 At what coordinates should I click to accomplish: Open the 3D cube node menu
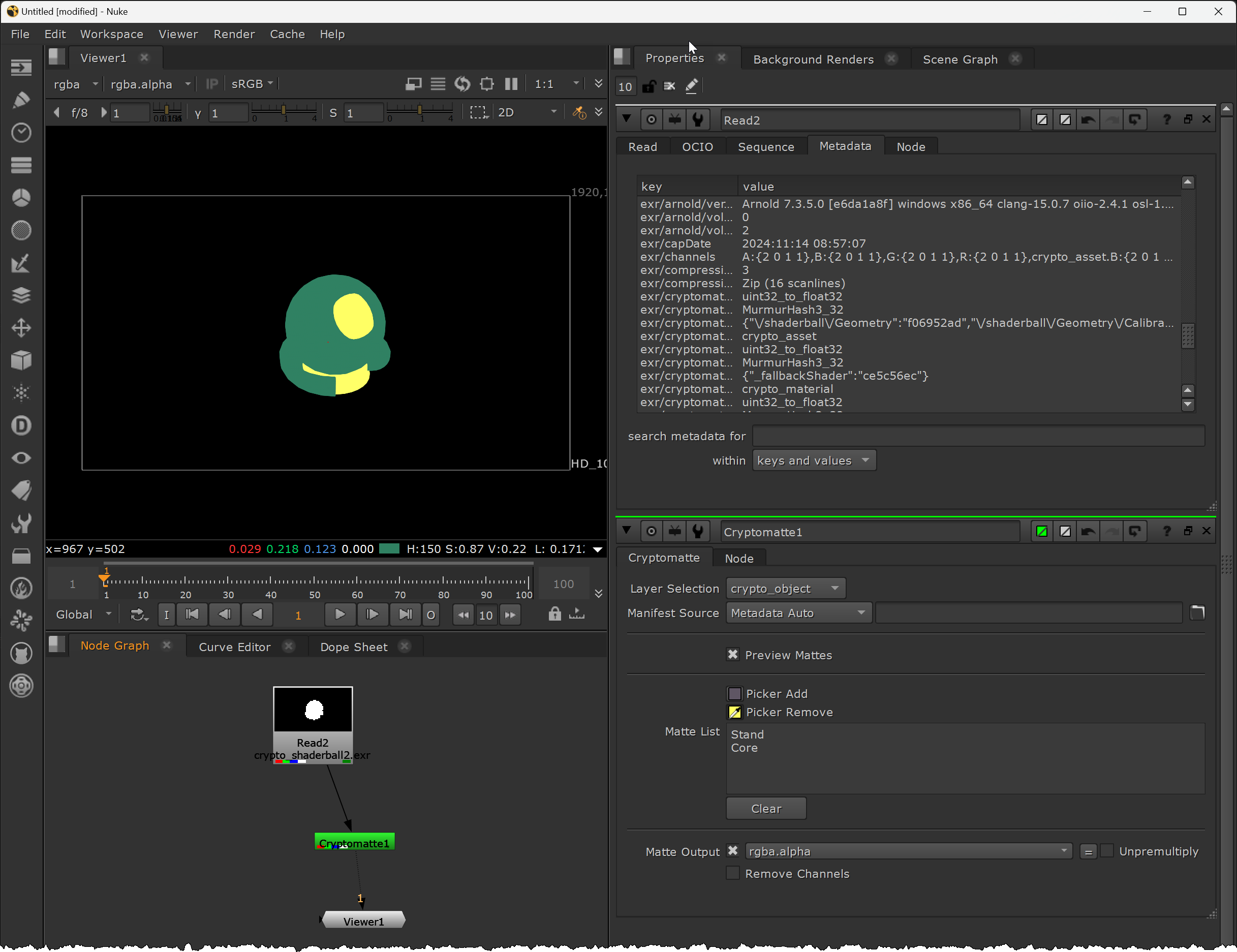(21, 361)
